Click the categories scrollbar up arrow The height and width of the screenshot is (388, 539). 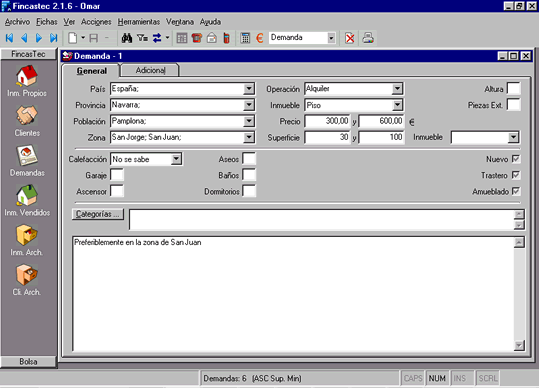(x=519, y=214)
